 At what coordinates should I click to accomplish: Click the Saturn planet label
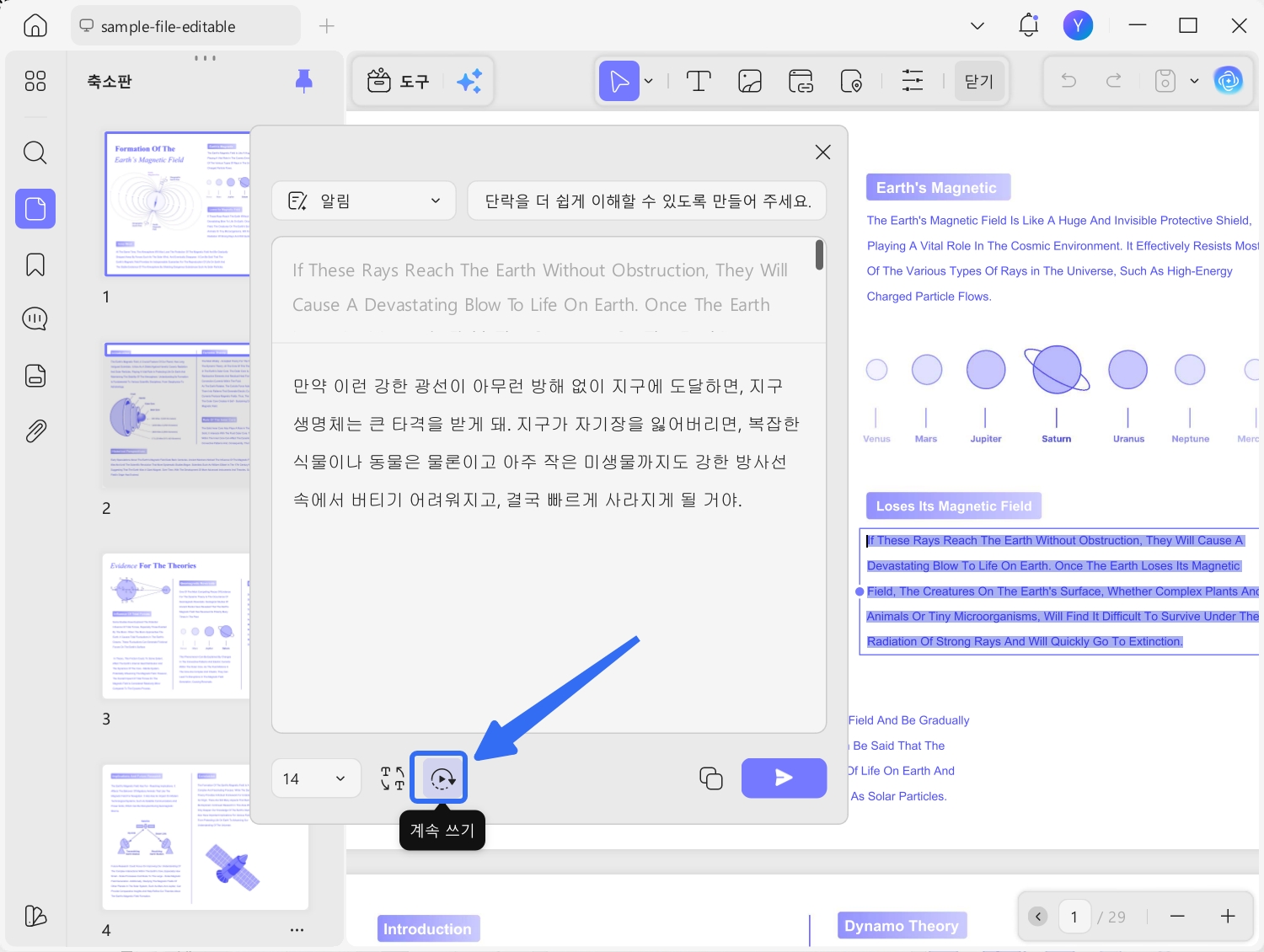pos(1056,439)
